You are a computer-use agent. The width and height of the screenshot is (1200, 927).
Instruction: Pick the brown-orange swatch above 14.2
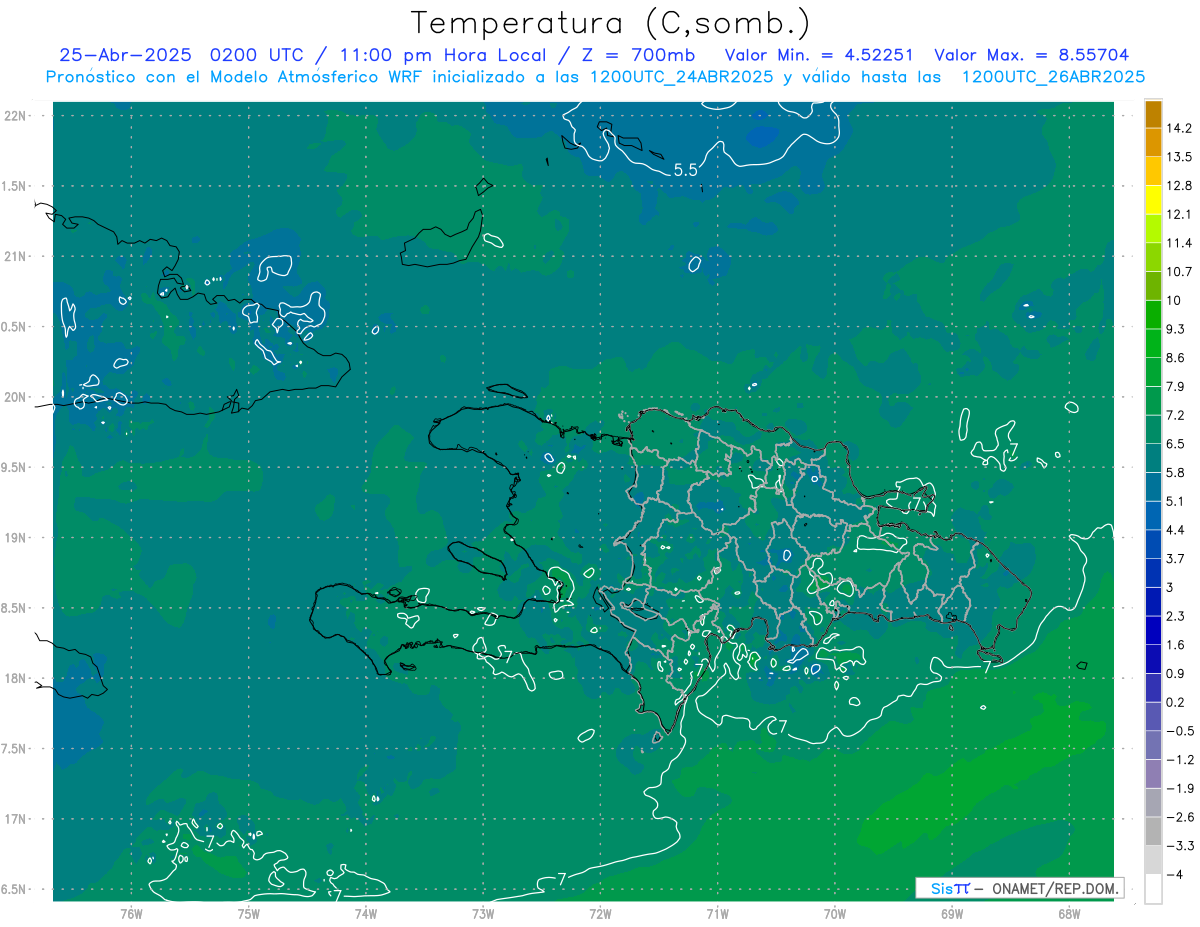click(1153, 114)
